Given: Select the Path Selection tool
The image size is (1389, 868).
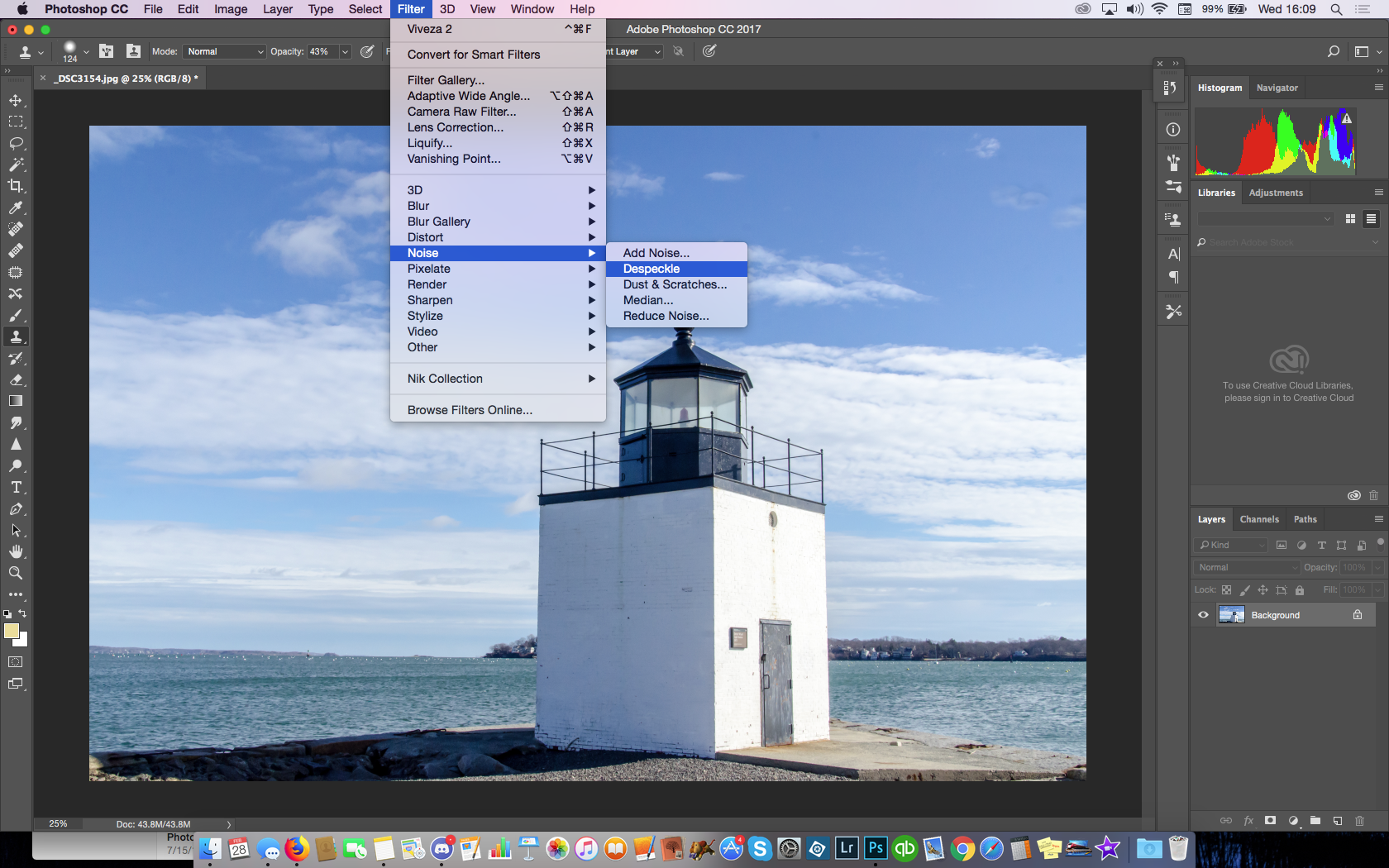Looking at the screenshot, I should tap(16, 530).
